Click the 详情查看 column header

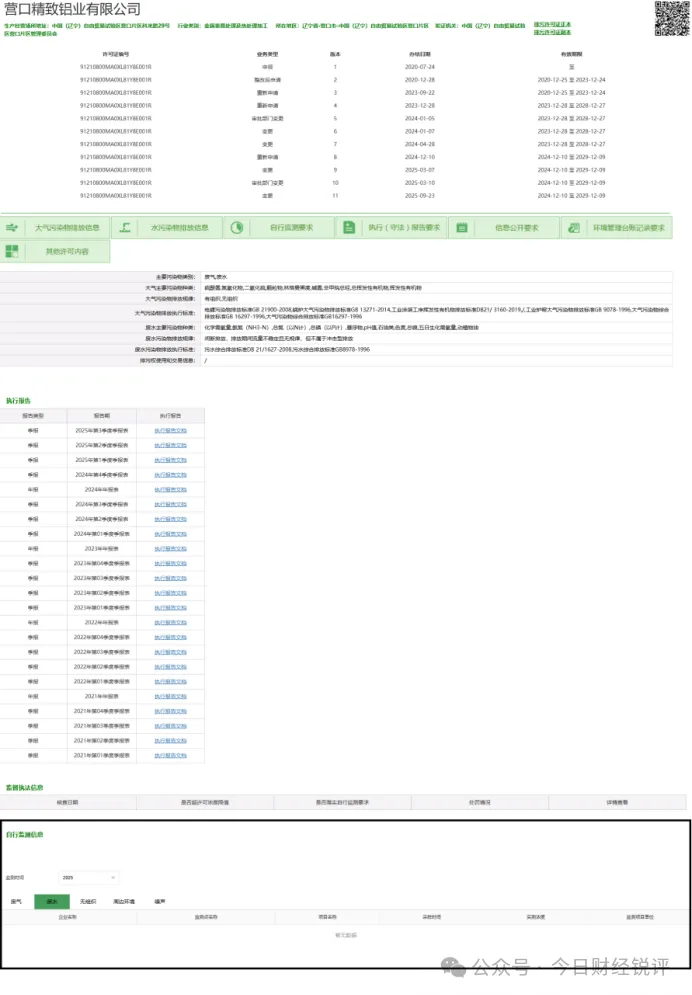point(617,803)
